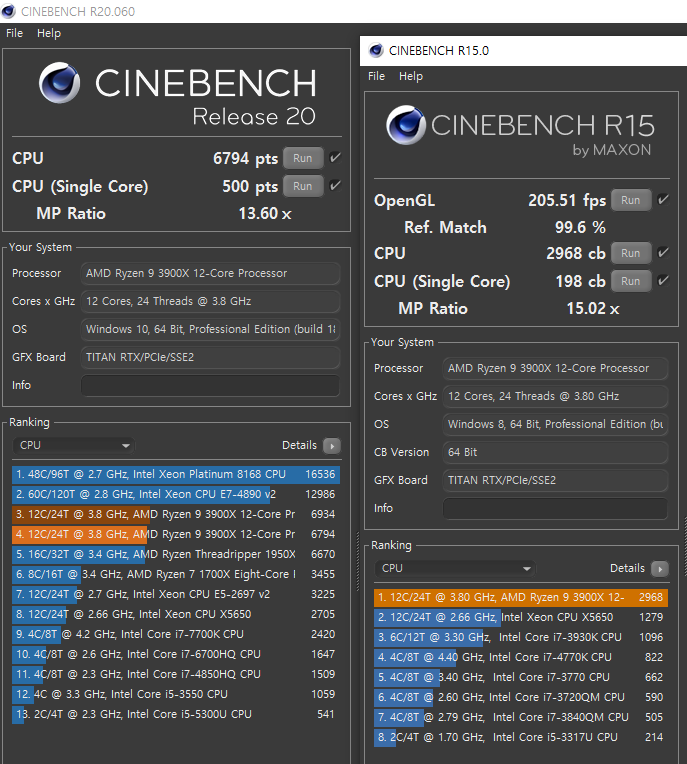Select R15 Xeon X5650 row scoring 1279
Screen dimensions: 687x764
click(521, 617)
